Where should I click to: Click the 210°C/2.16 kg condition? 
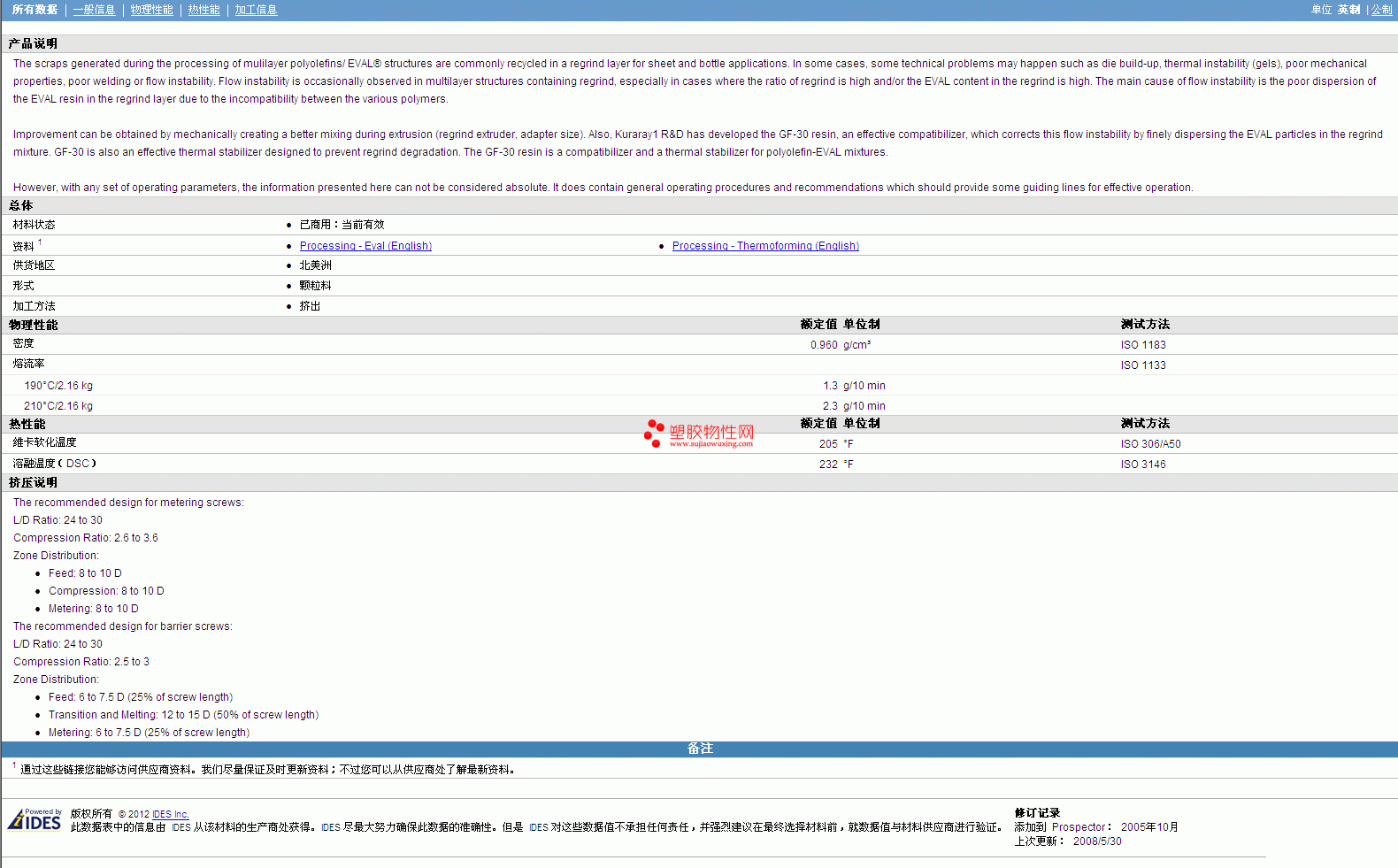pos(58,406)
